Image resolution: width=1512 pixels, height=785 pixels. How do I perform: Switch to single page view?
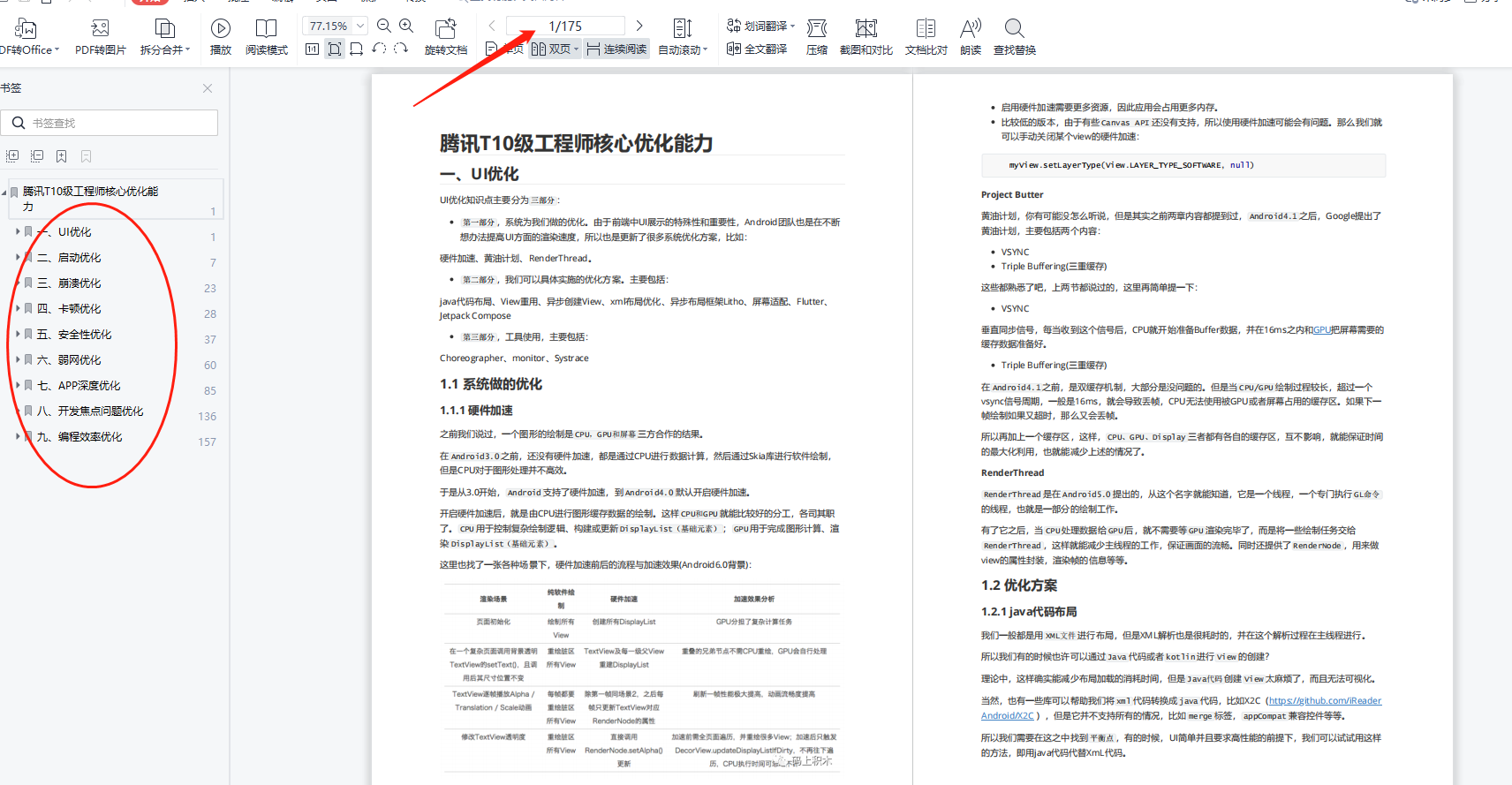tap(505, 49)
